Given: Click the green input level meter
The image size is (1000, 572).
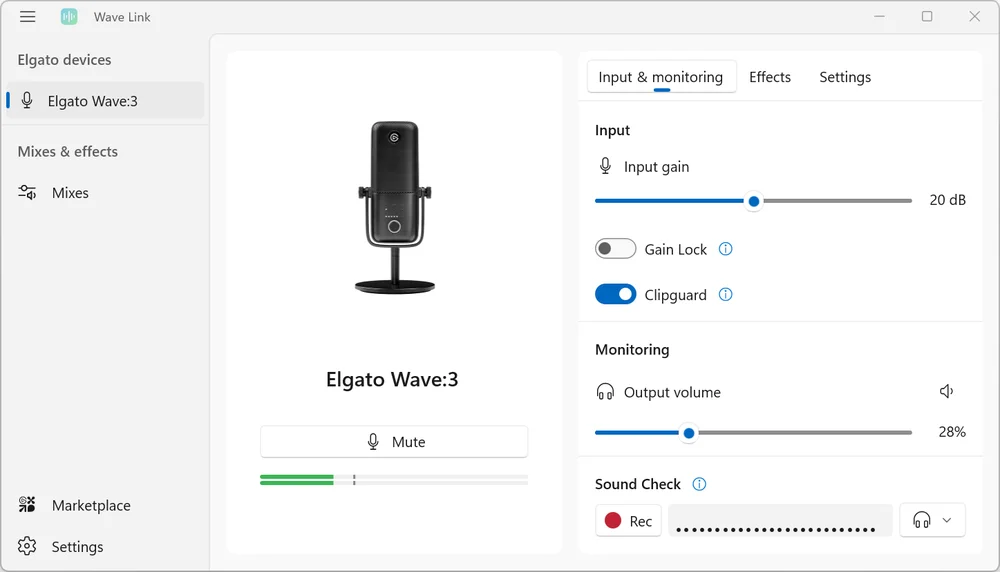Looking at the screenshot, I should (x=394, y=480).
